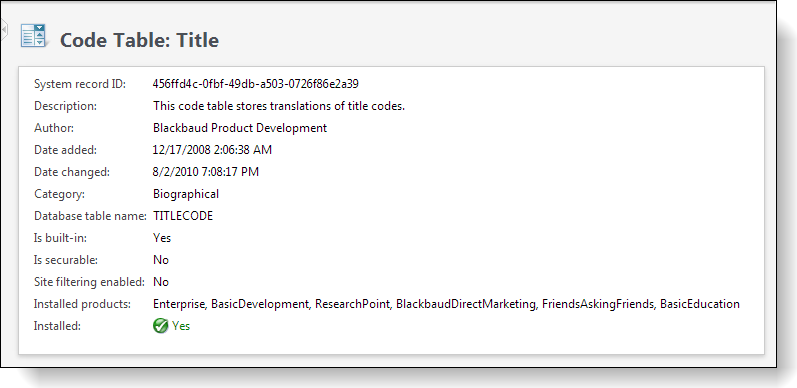Click the Date changed value 8/2/2010
This screenshot has width=797, height=388.
[x=205, y=172]
